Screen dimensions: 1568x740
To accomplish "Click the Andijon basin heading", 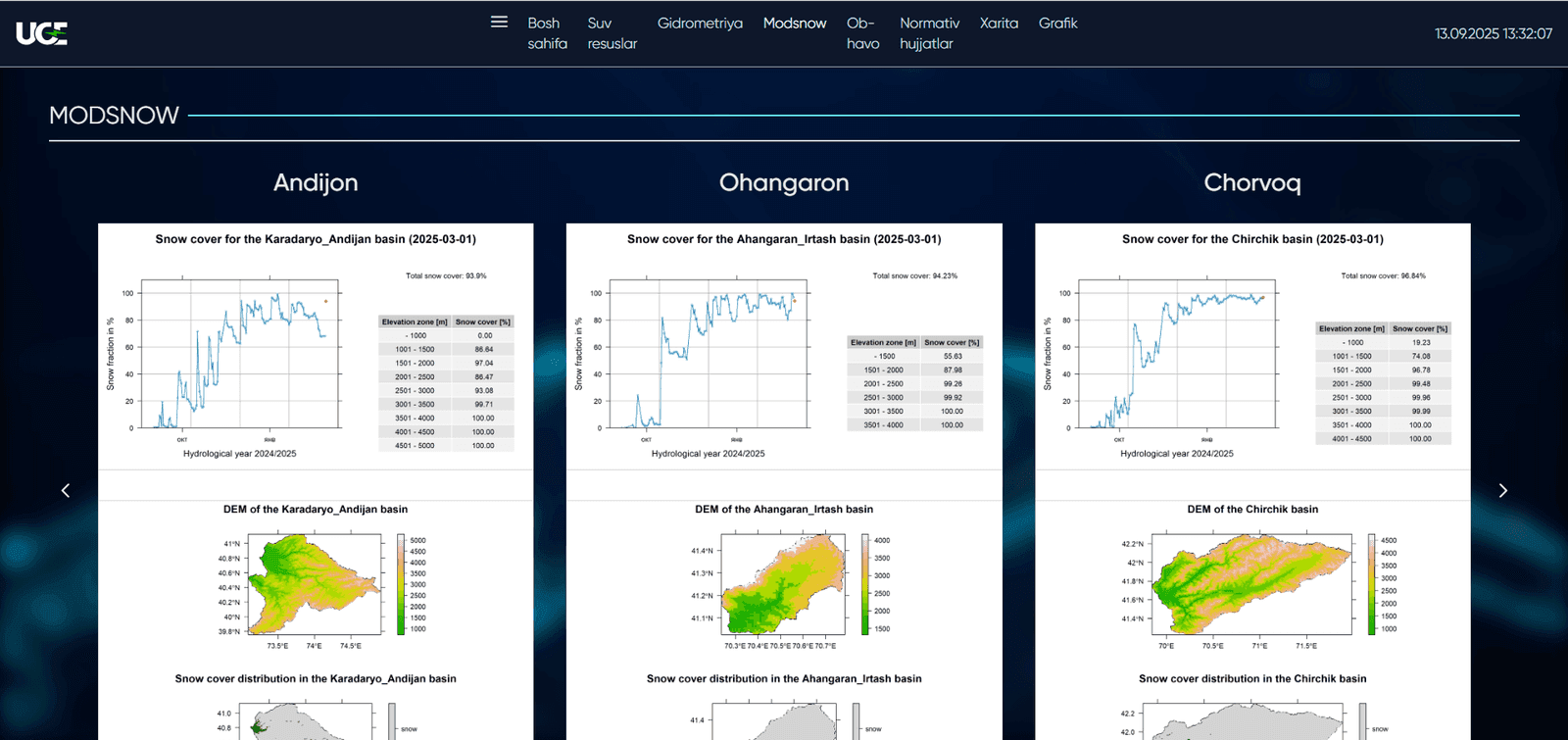I will pos(316,182).
